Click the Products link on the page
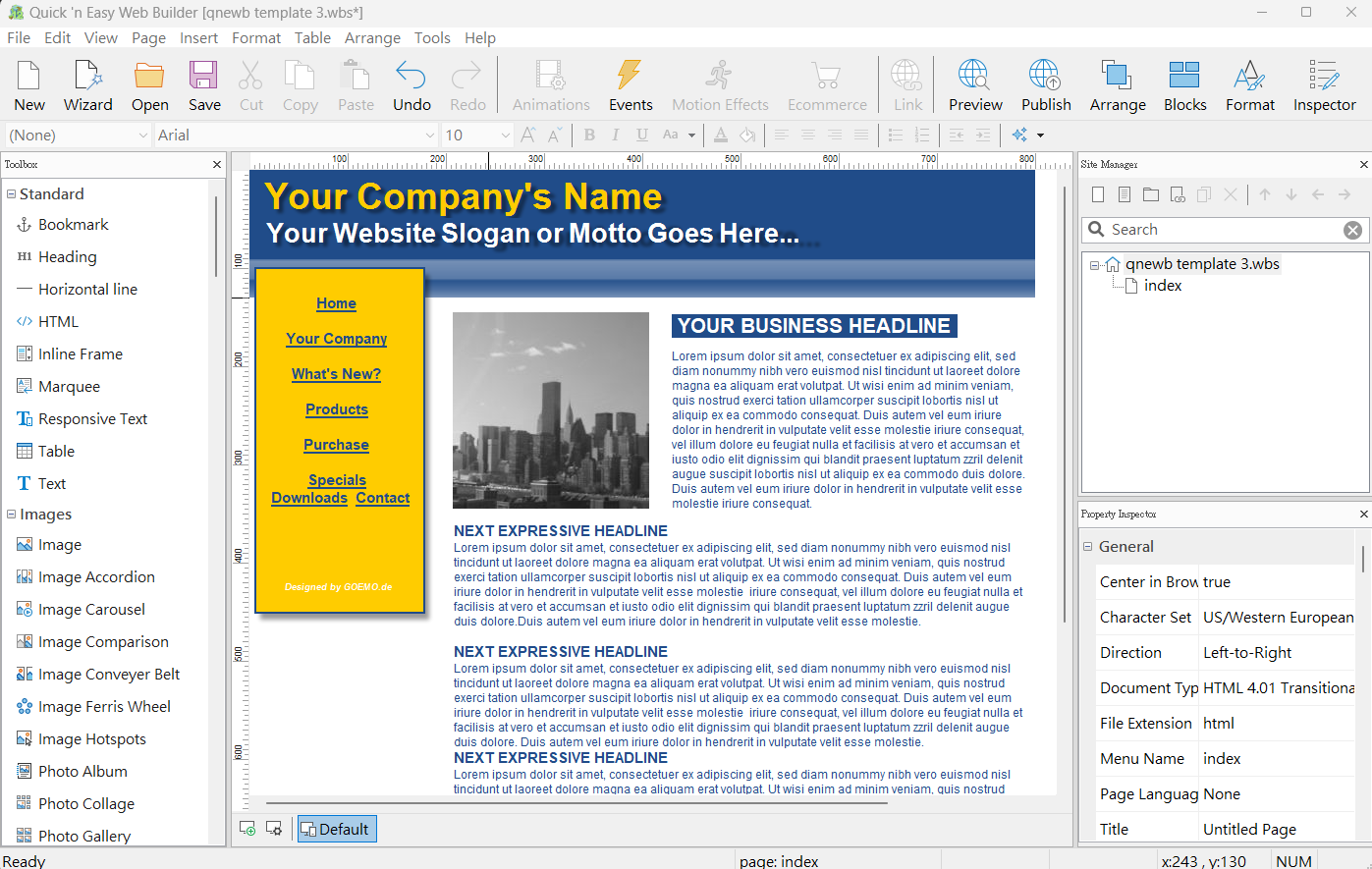Viewport: 1372px width, 869px height. [x=336, y=409]
